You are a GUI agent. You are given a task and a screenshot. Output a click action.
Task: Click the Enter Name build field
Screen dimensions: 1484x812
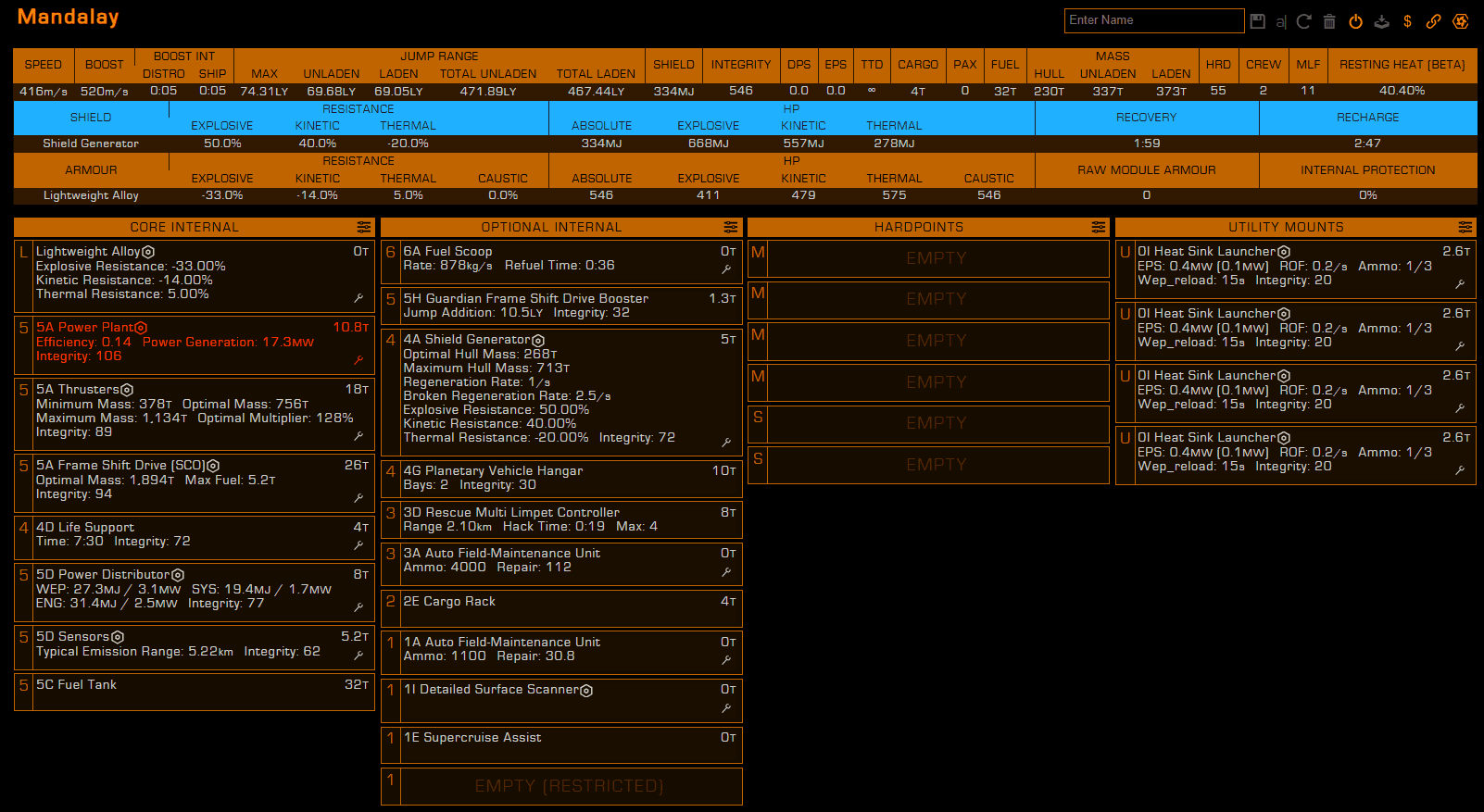(x=1152, y=20)
